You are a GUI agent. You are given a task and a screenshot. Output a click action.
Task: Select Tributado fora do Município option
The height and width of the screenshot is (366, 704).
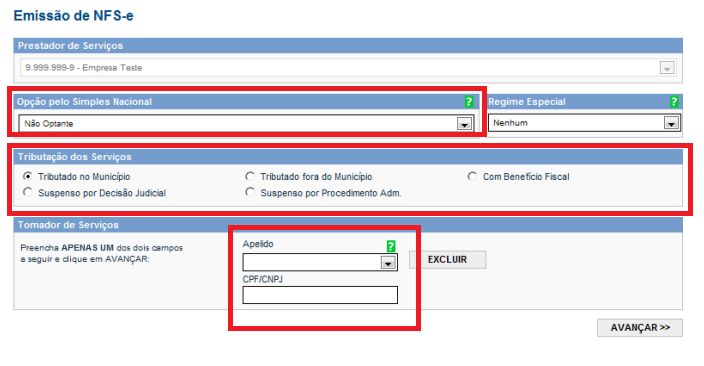point(250,176)
